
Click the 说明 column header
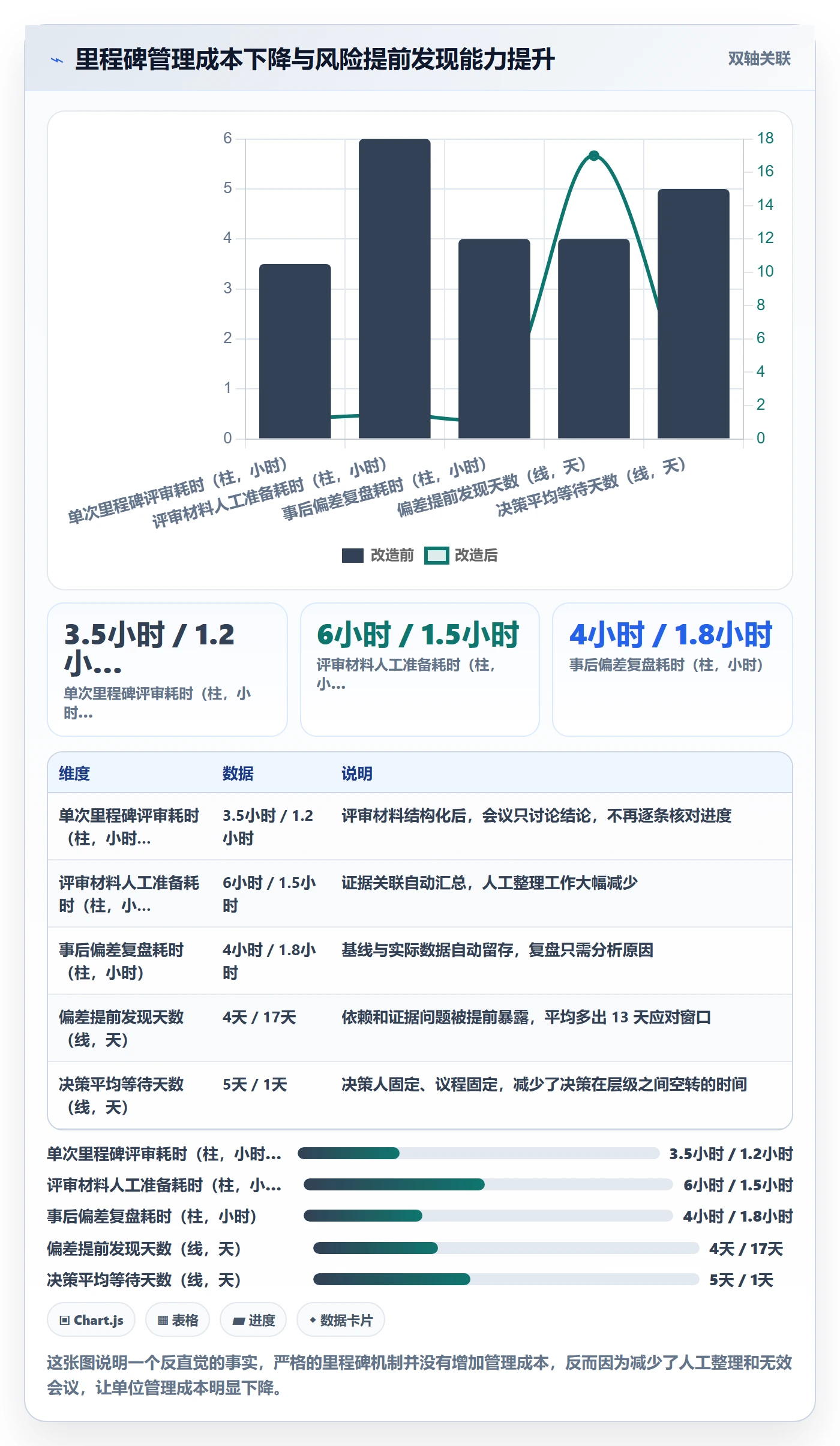pyautogui.click(x=357, y=773)
